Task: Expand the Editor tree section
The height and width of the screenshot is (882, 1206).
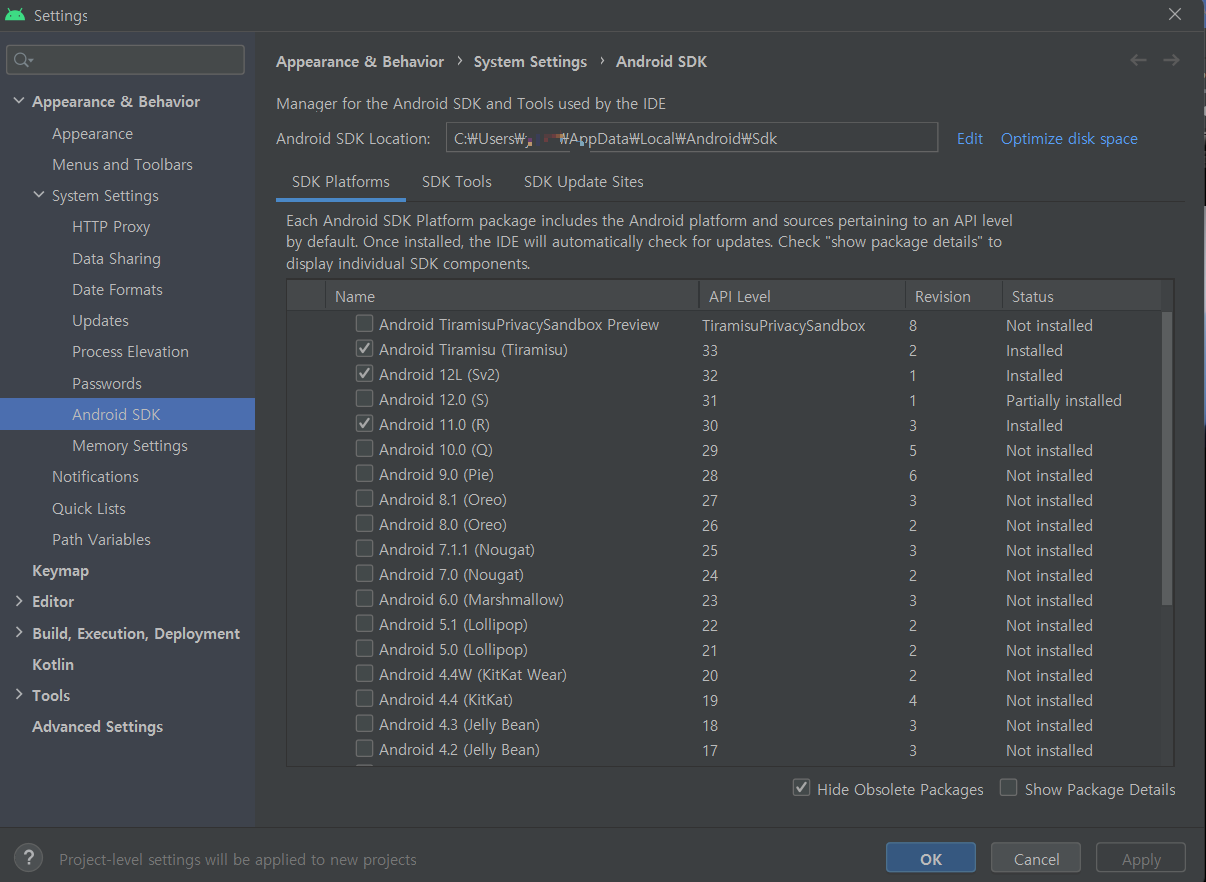Action: point(19,602)
